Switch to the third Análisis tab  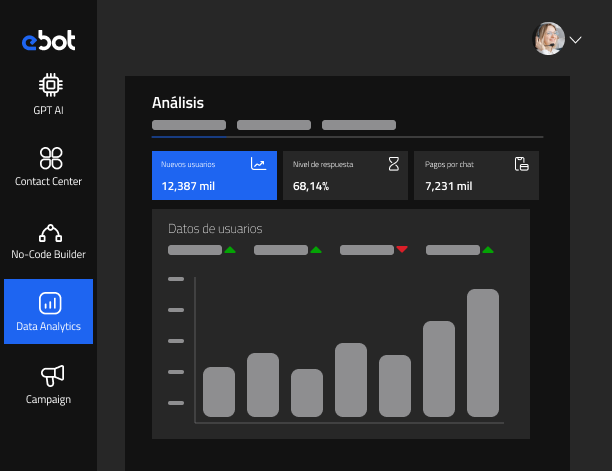(359, 125)
